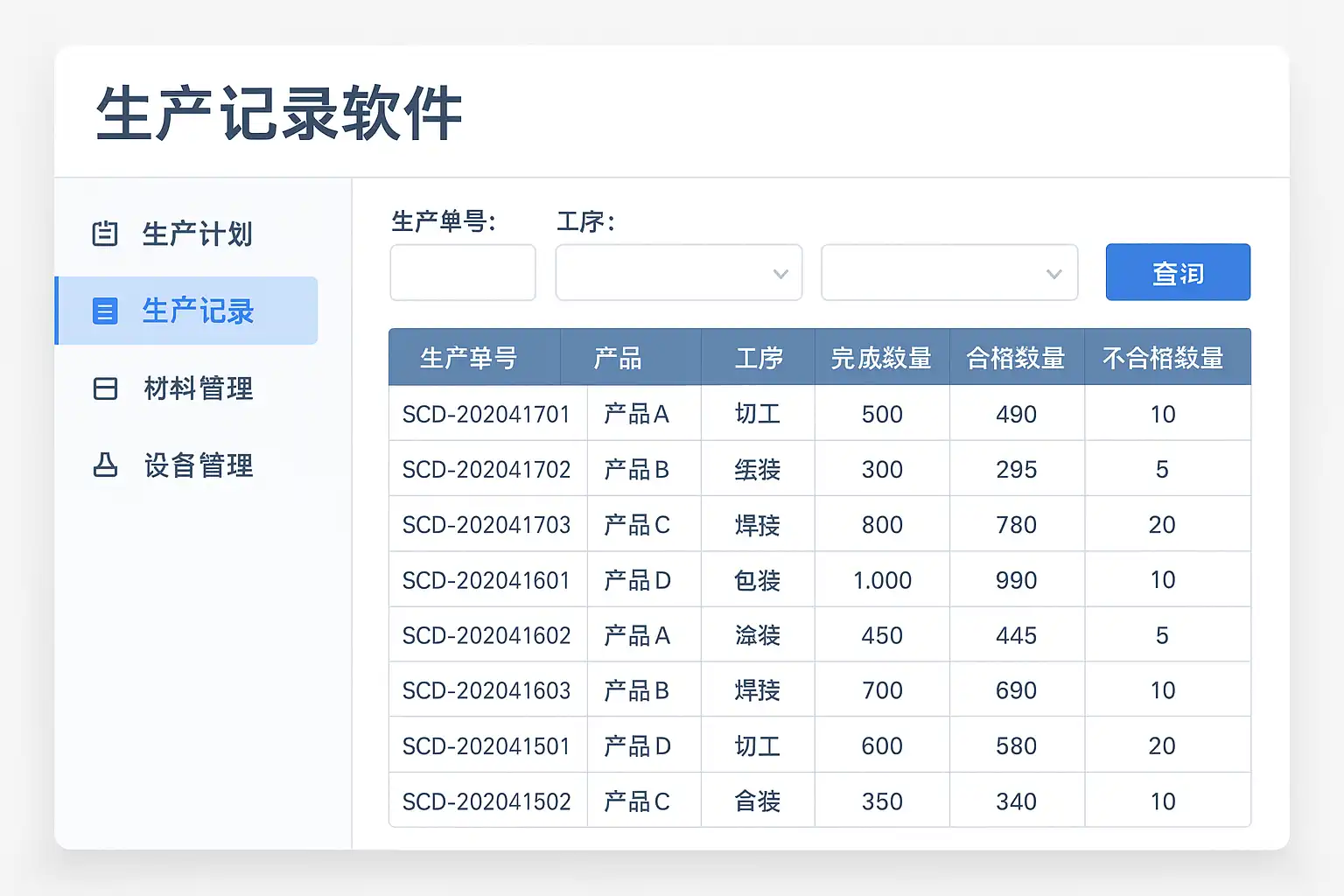
Task: Click the 材料管理 box icon
Action: click(x=105, y=388)
